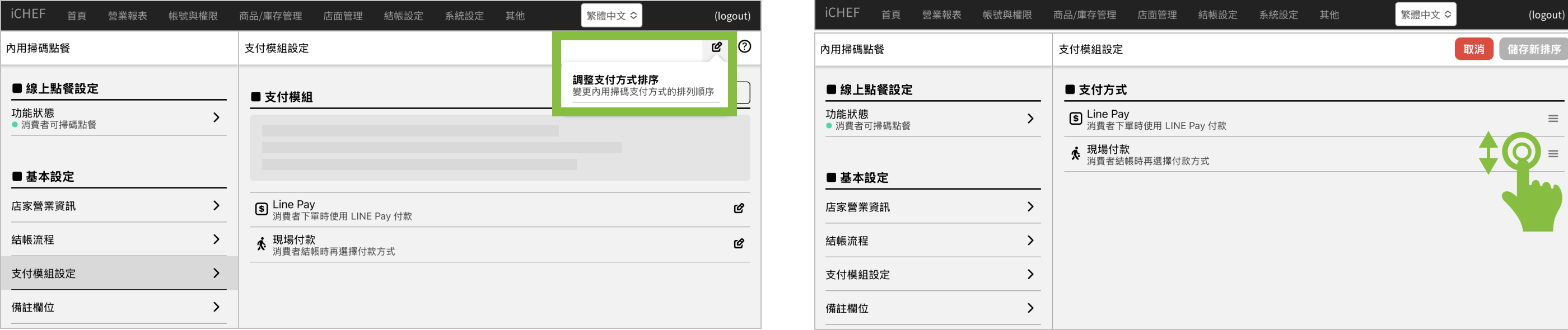Open 備註欄位 in the right window sidebar

click(x=932, y=309)
